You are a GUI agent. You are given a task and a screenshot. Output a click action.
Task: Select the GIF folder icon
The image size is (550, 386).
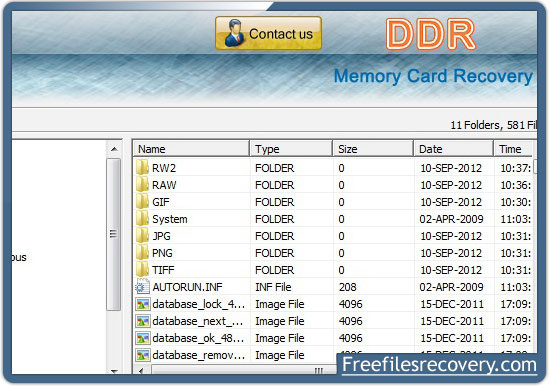click(142, 202)
